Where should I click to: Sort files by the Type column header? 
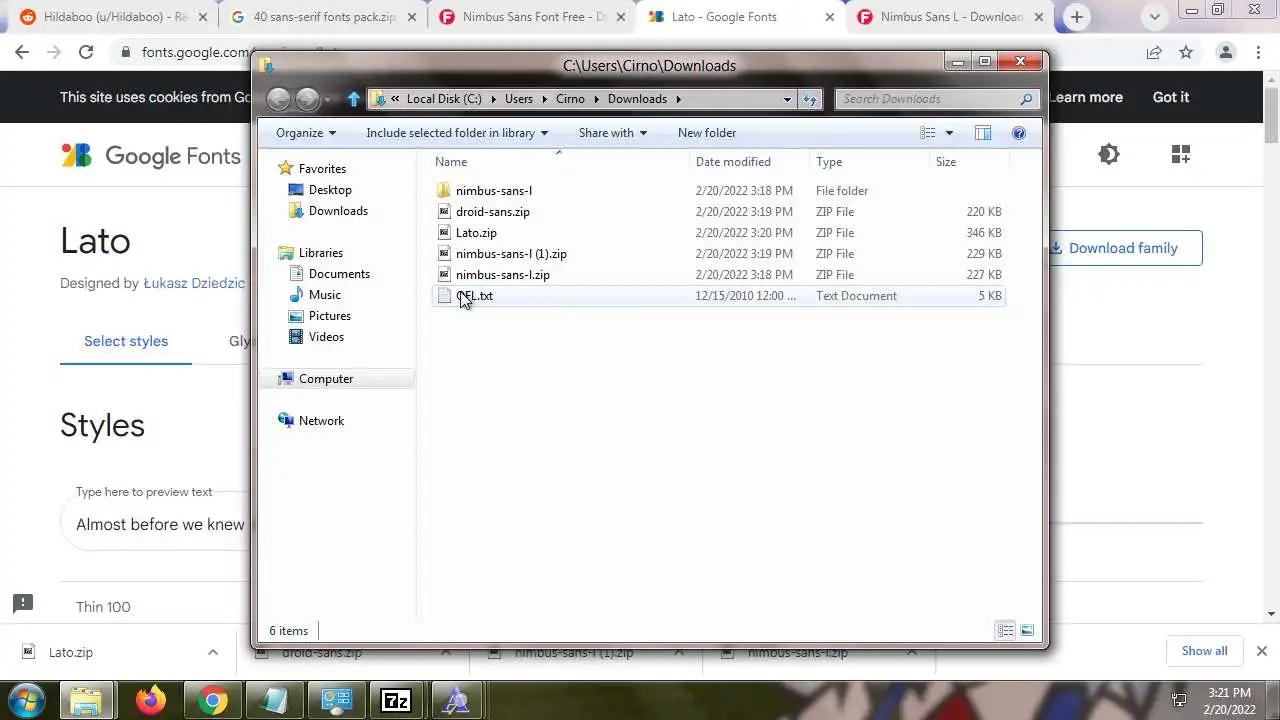point(868,162)
